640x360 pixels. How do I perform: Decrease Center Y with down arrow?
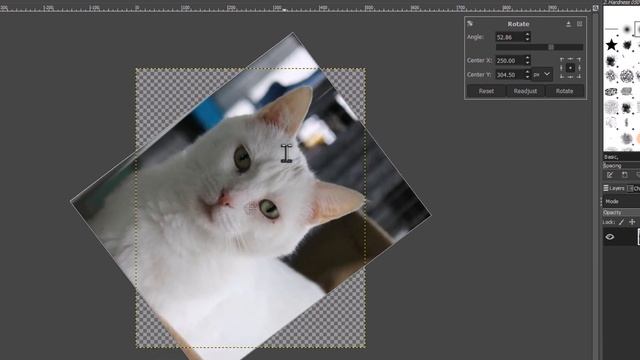527,78
